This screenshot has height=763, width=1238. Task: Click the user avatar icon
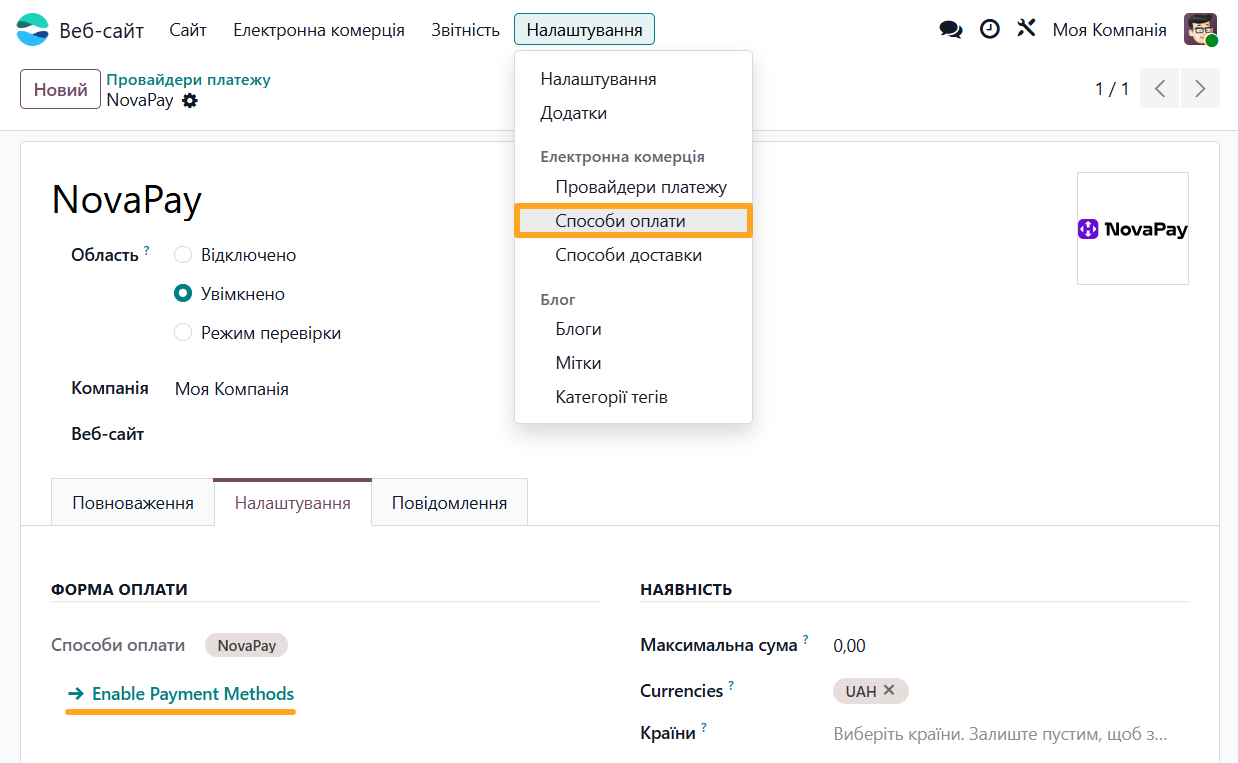(1200, 29)
